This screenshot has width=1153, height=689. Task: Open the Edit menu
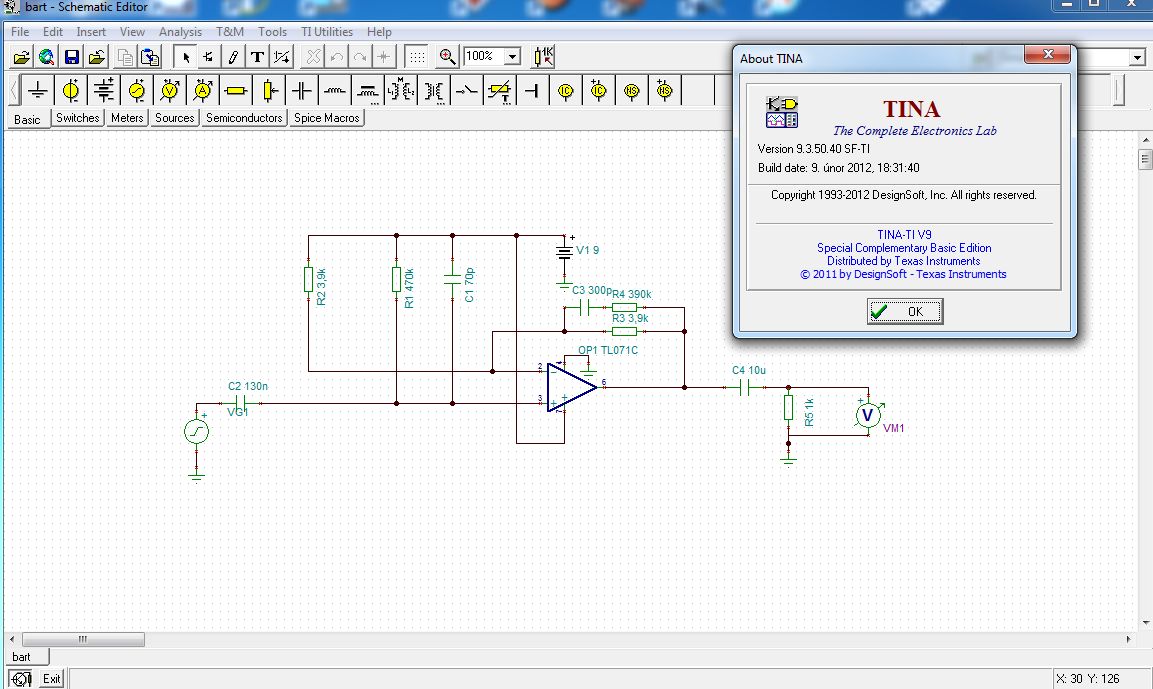click(53, 32)
